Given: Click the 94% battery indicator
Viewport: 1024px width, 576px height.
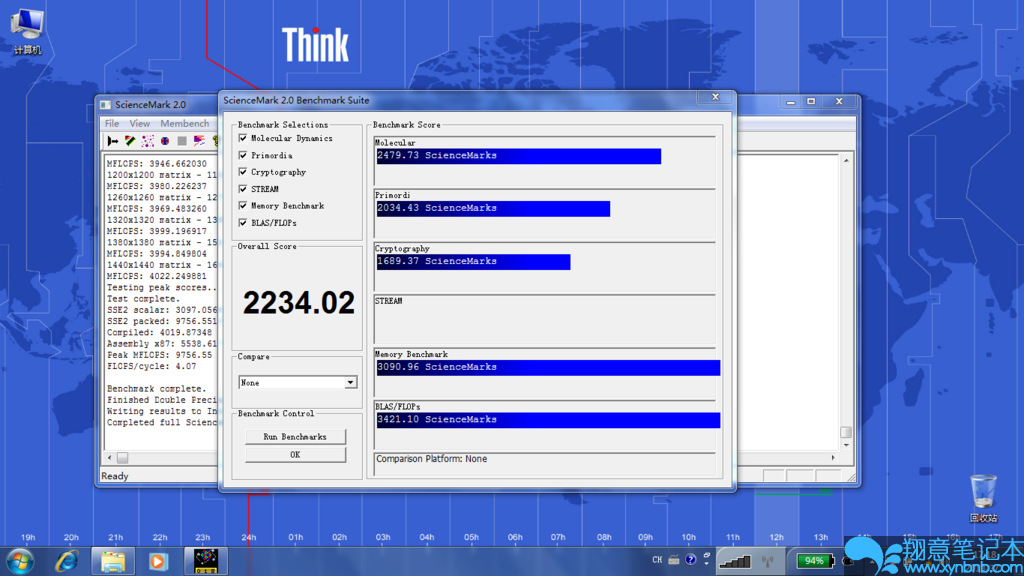Looking at the screenshot, I should coord(814,561).
